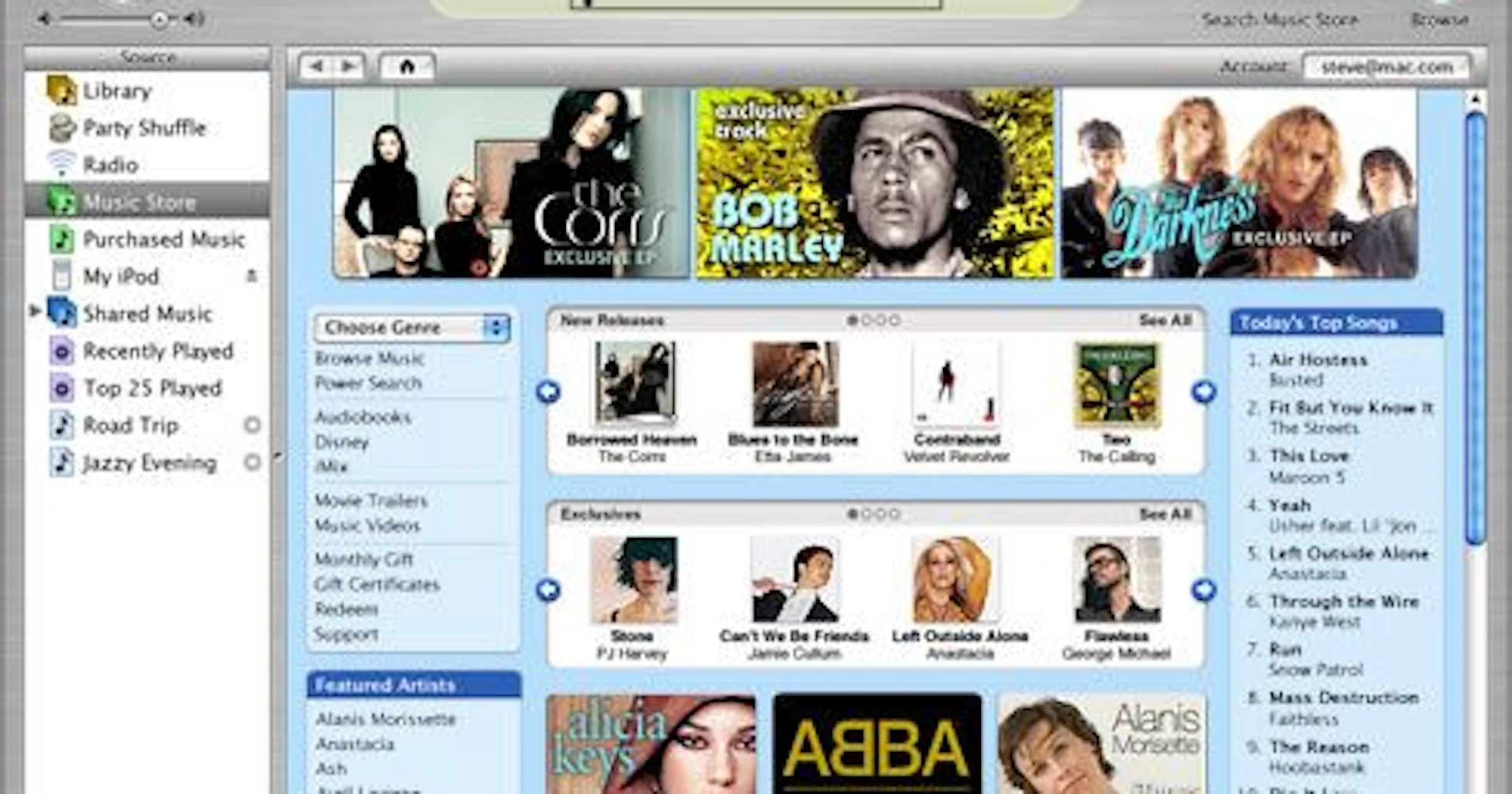Select Through the Wire in Top Songs
The image size is (1512, 794).
pyautogui.click(x=1344, y=602)
